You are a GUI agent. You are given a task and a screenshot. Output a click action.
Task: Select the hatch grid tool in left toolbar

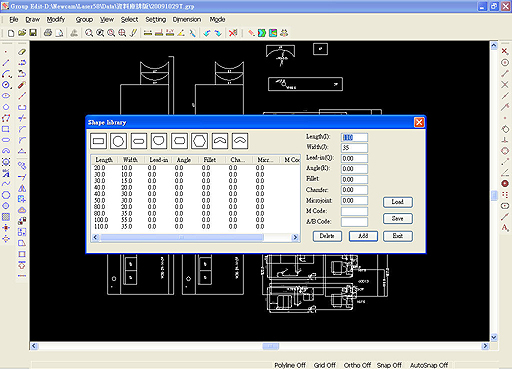[6, 217]
